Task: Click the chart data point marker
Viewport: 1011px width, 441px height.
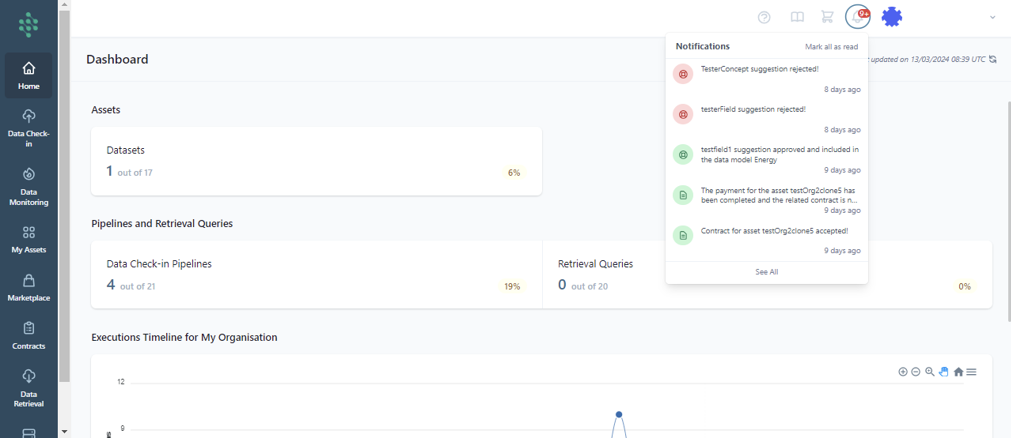Action: pos(619,414)
